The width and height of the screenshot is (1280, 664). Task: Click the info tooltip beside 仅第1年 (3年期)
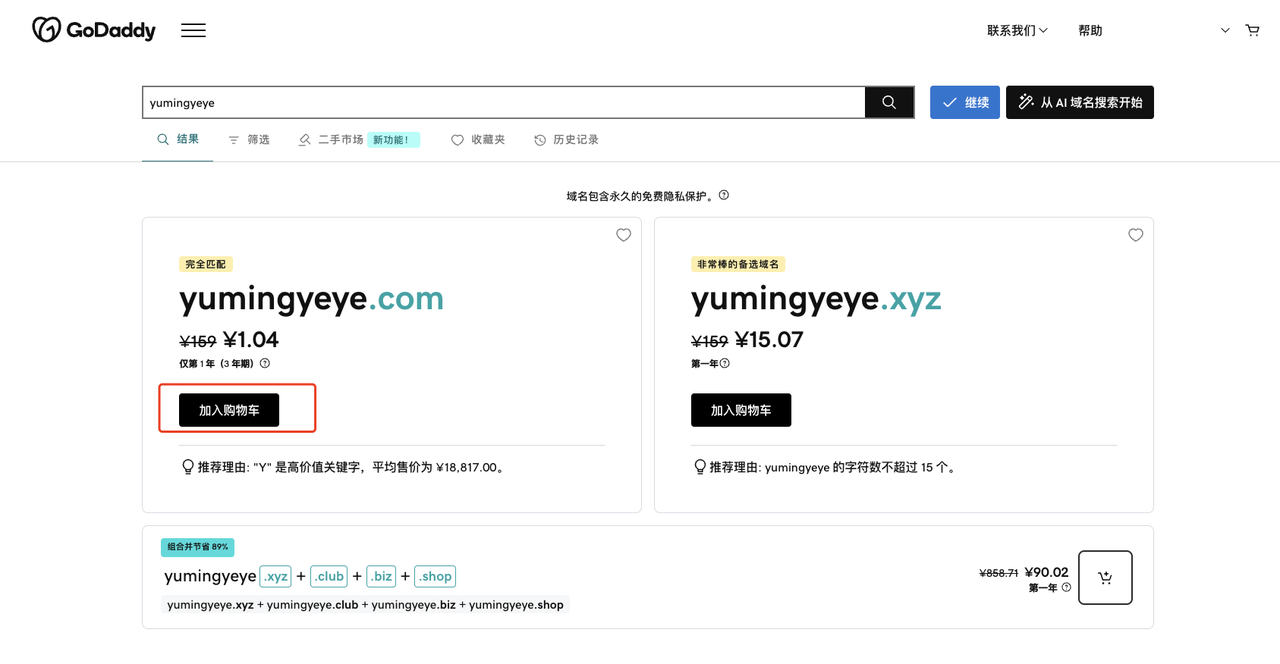(264, 363)
